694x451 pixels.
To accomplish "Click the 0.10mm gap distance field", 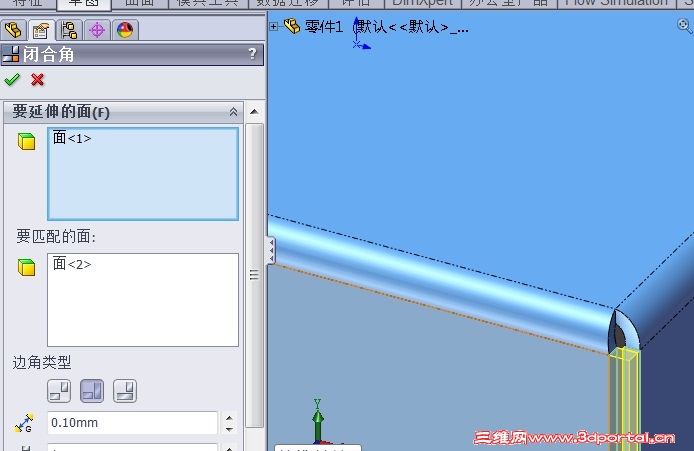I will pos(132,423).
